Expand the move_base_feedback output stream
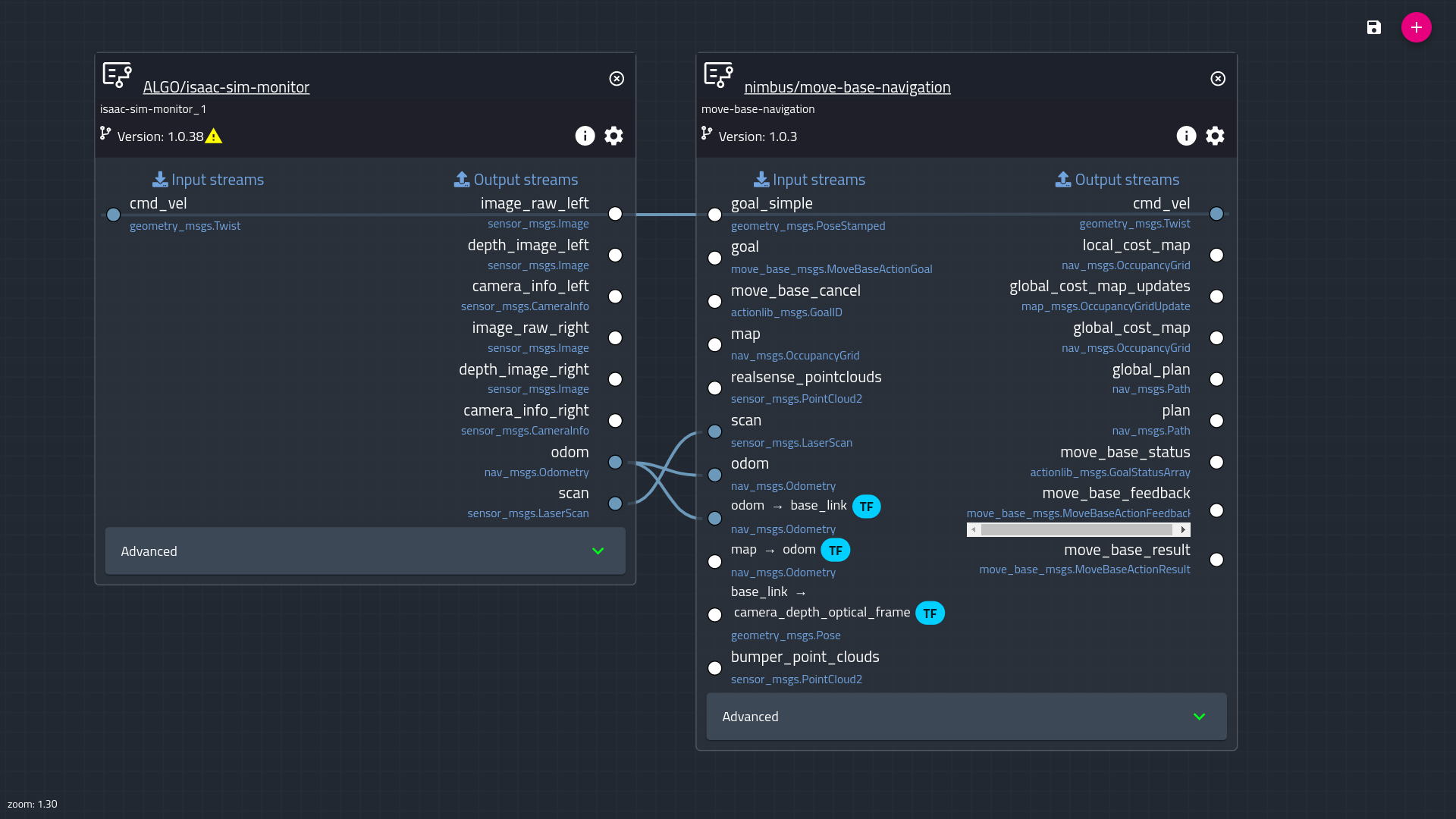The height and width of the screenshot is (819, 1456). [1183, 529]
